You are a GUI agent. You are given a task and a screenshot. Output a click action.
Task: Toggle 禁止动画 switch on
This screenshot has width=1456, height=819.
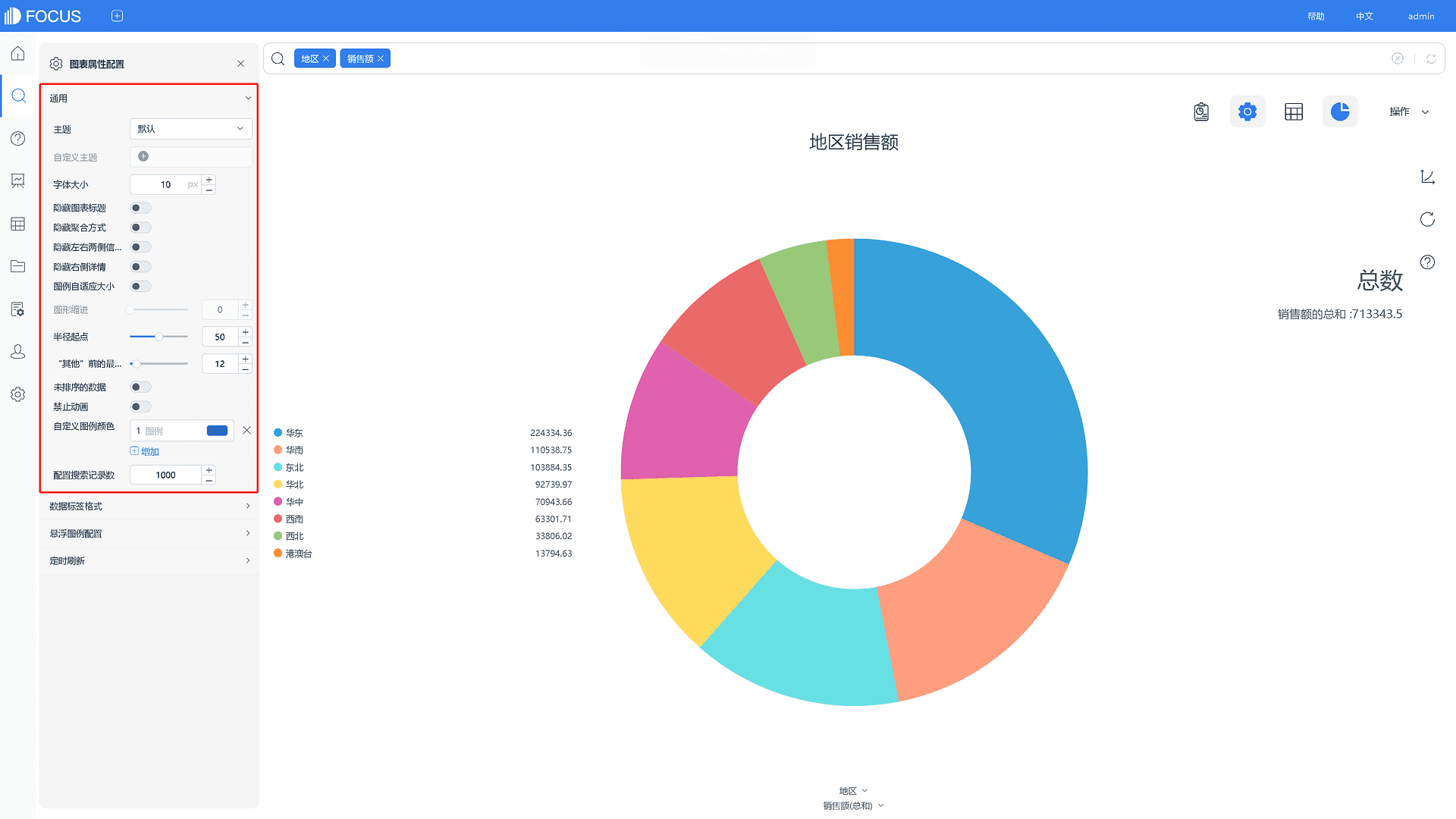click(x=140, y=406)
